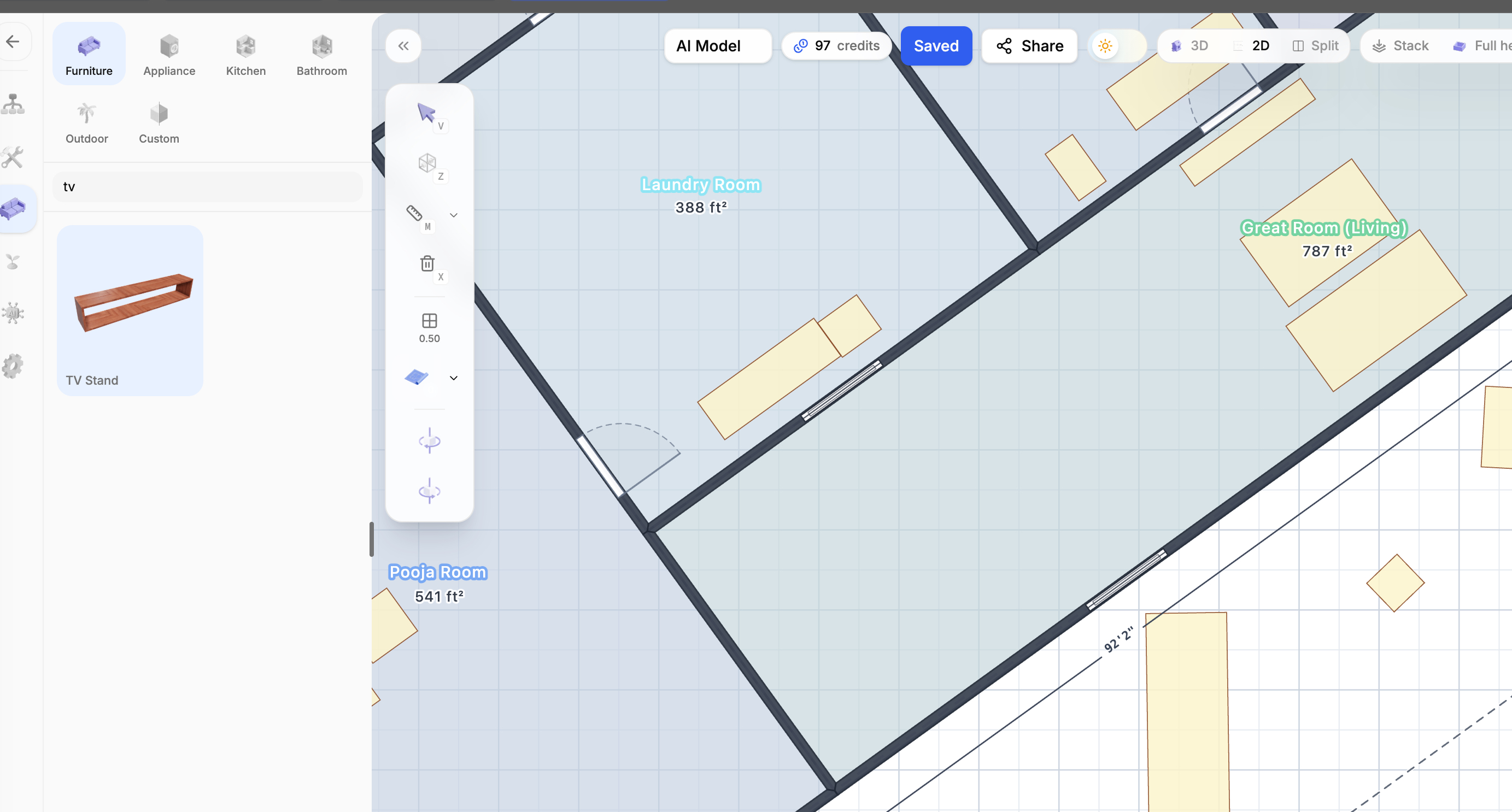Viewport: 1512px width, 812px height.
Task: Click the AI Model button
Action: (717, 46)
